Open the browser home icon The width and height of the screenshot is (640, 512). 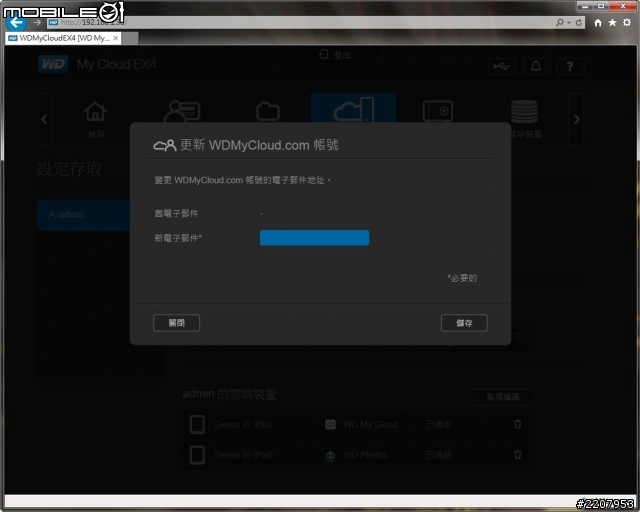tap(598, 23)
